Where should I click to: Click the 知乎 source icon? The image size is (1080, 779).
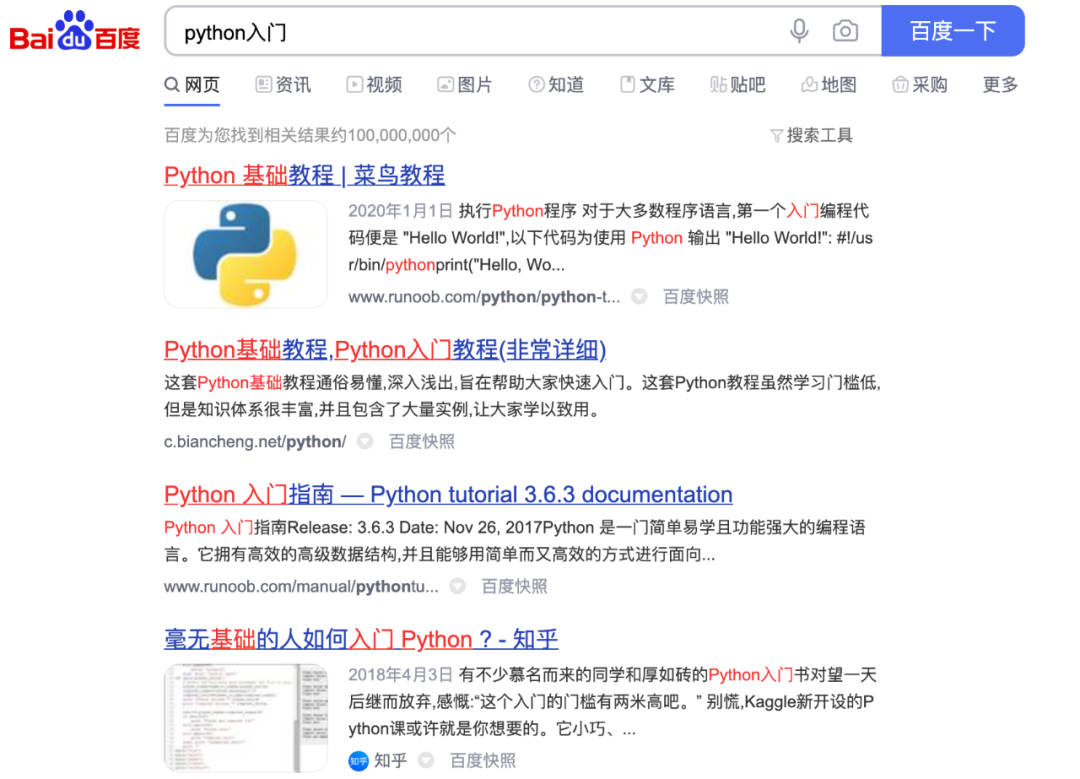click(x=358, y=760)
